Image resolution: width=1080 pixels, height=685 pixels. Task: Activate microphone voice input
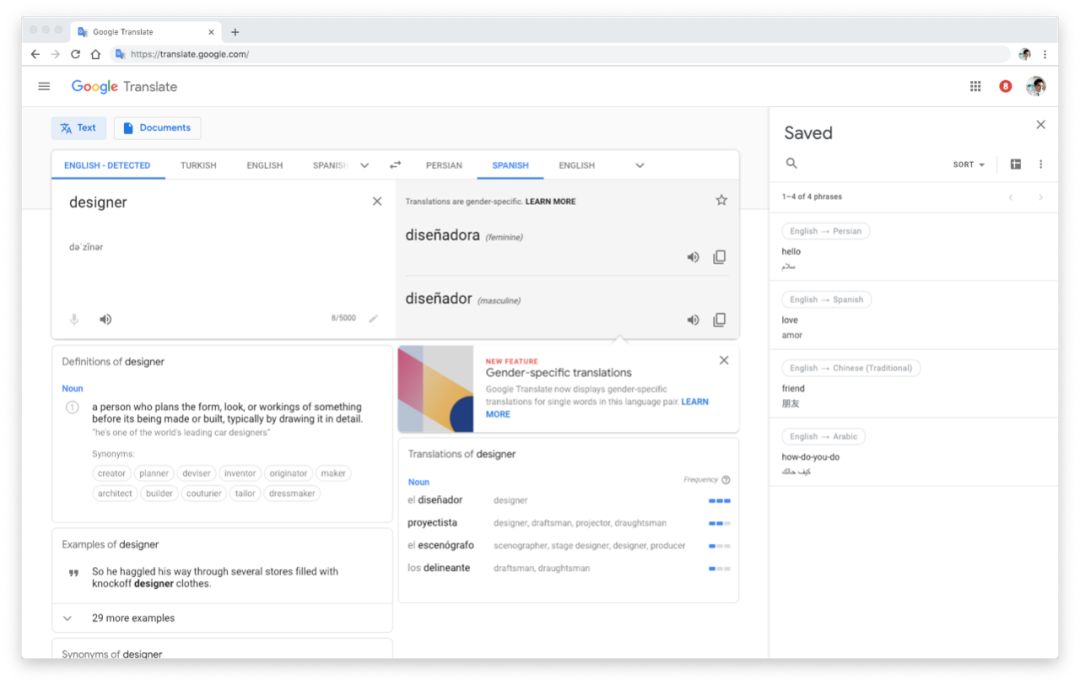coord(74,319)
